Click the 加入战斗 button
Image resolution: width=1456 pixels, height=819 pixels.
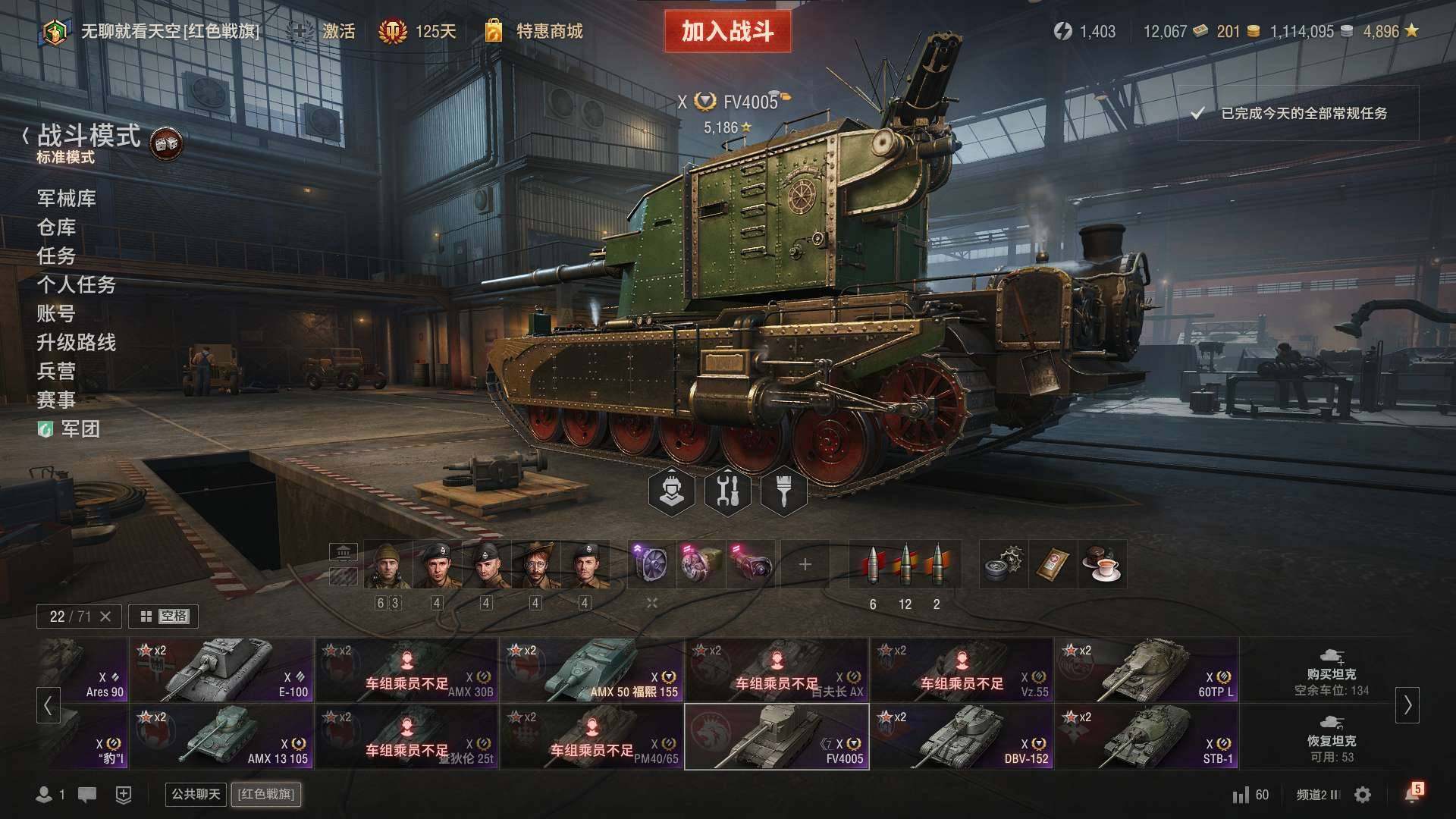(x=728, y=31)
